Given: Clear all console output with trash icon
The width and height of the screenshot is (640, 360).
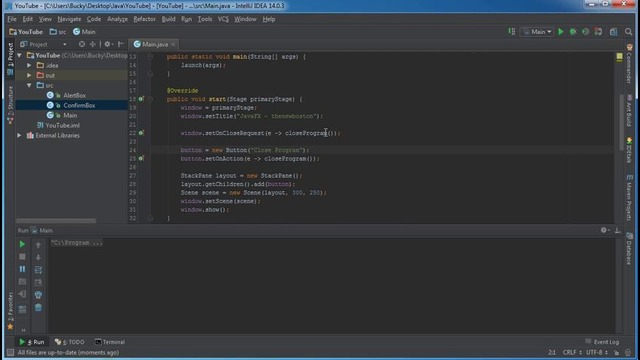Looking at the screenshot, I should [38, 307].
